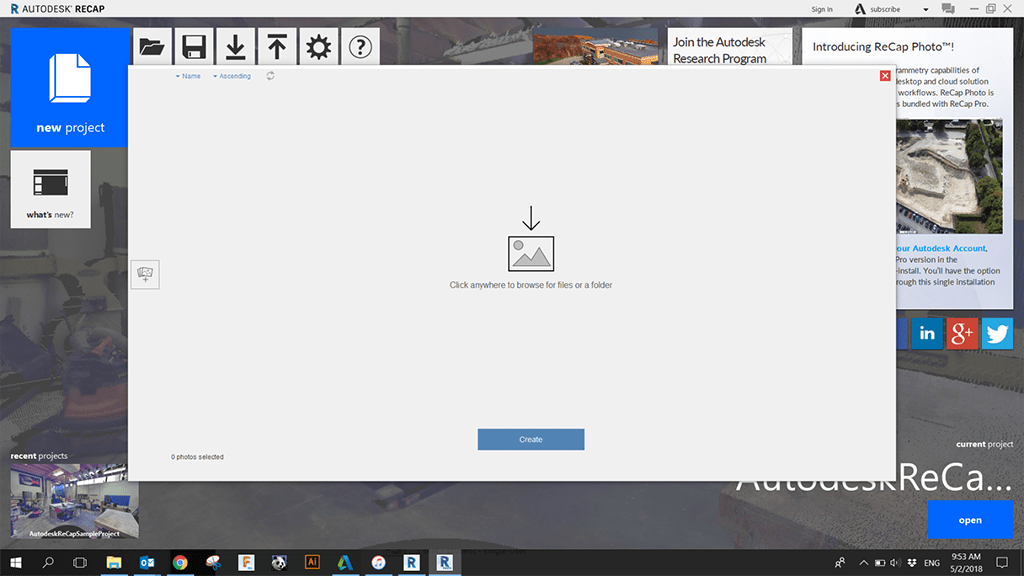The image size is (1024, 576).
Task: Click the open folder icon in toolbar
Action: 152,47
